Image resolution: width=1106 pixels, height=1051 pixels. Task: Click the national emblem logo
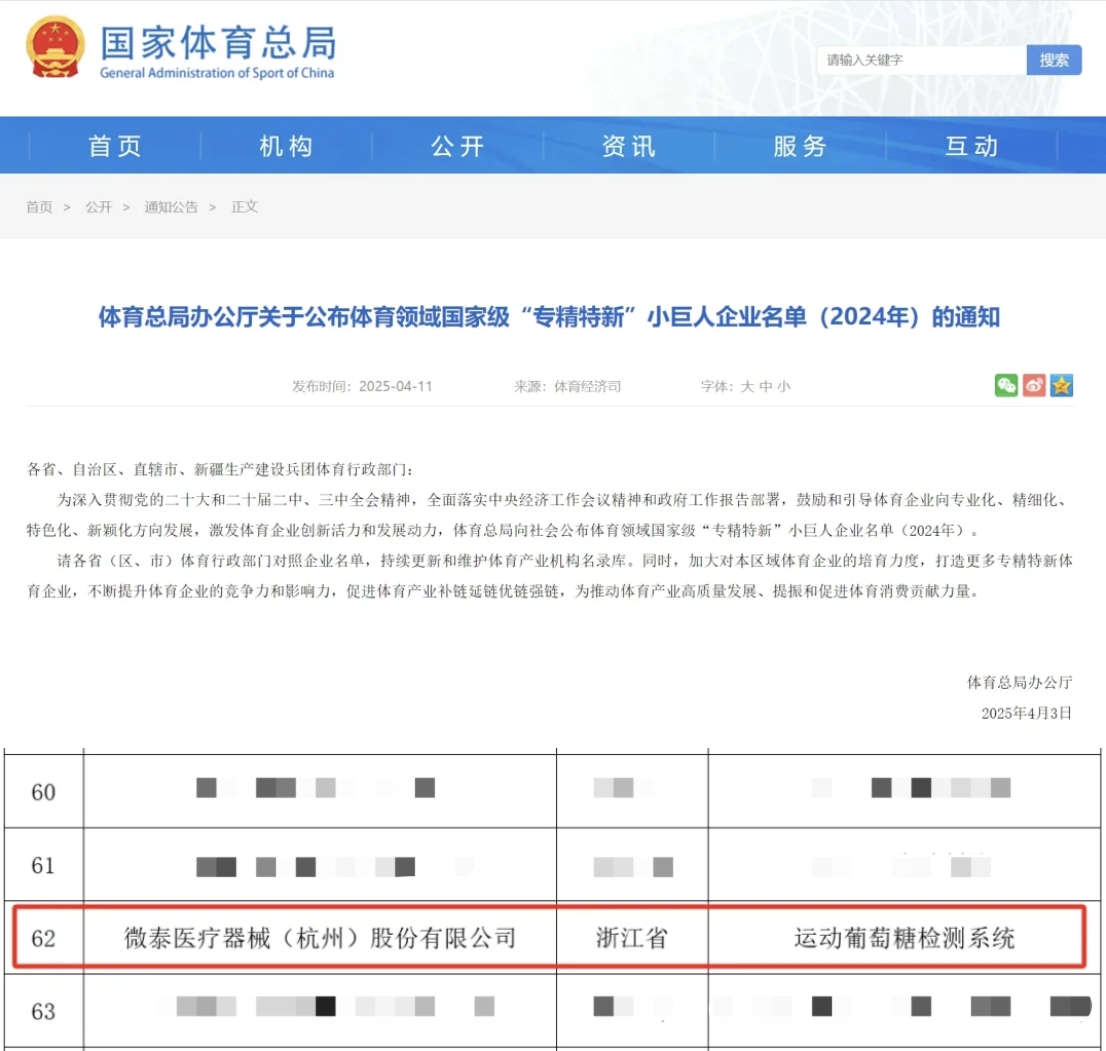(x=55, y=47)
